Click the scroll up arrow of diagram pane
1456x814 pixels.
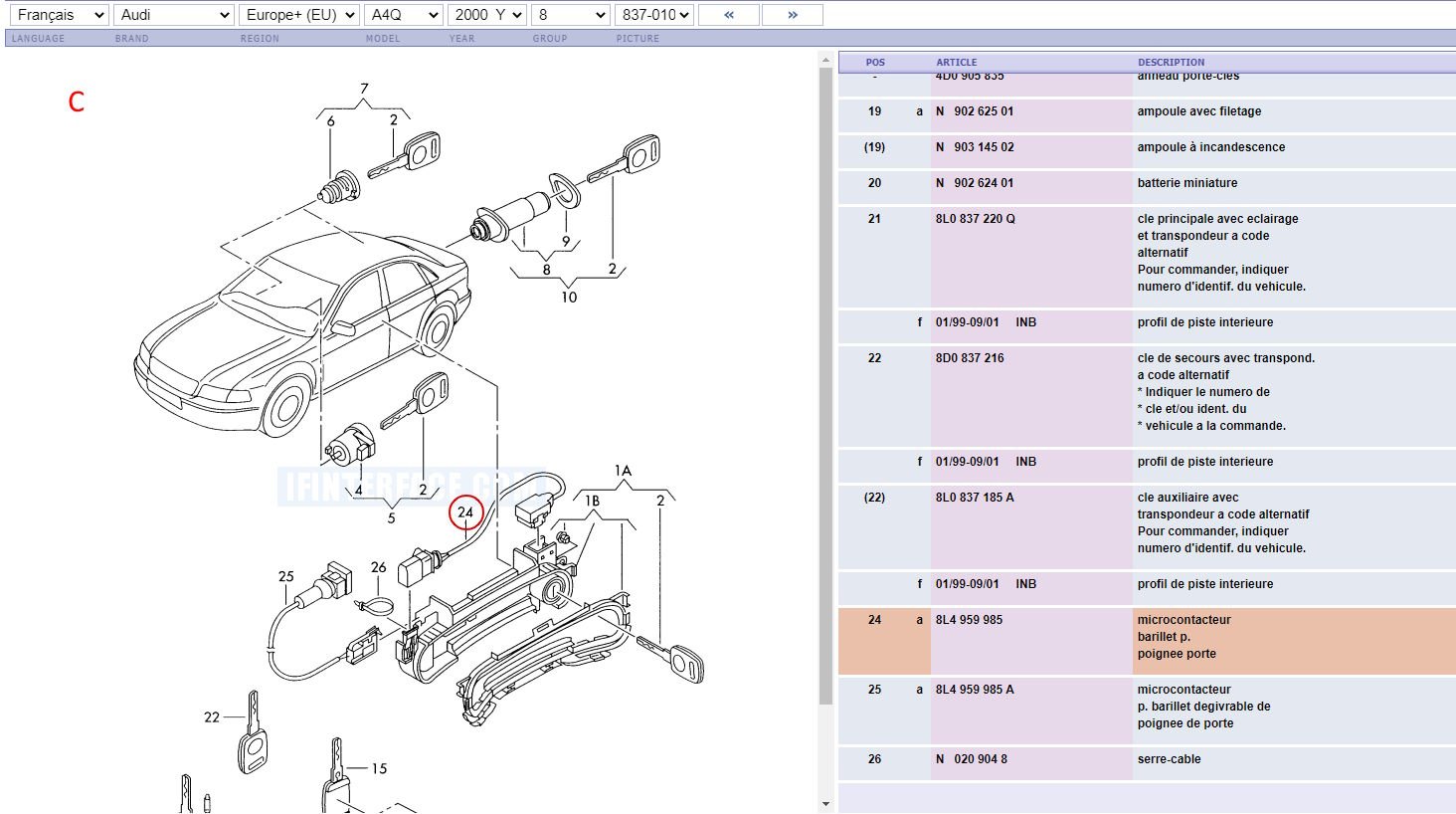click(825, 61)
